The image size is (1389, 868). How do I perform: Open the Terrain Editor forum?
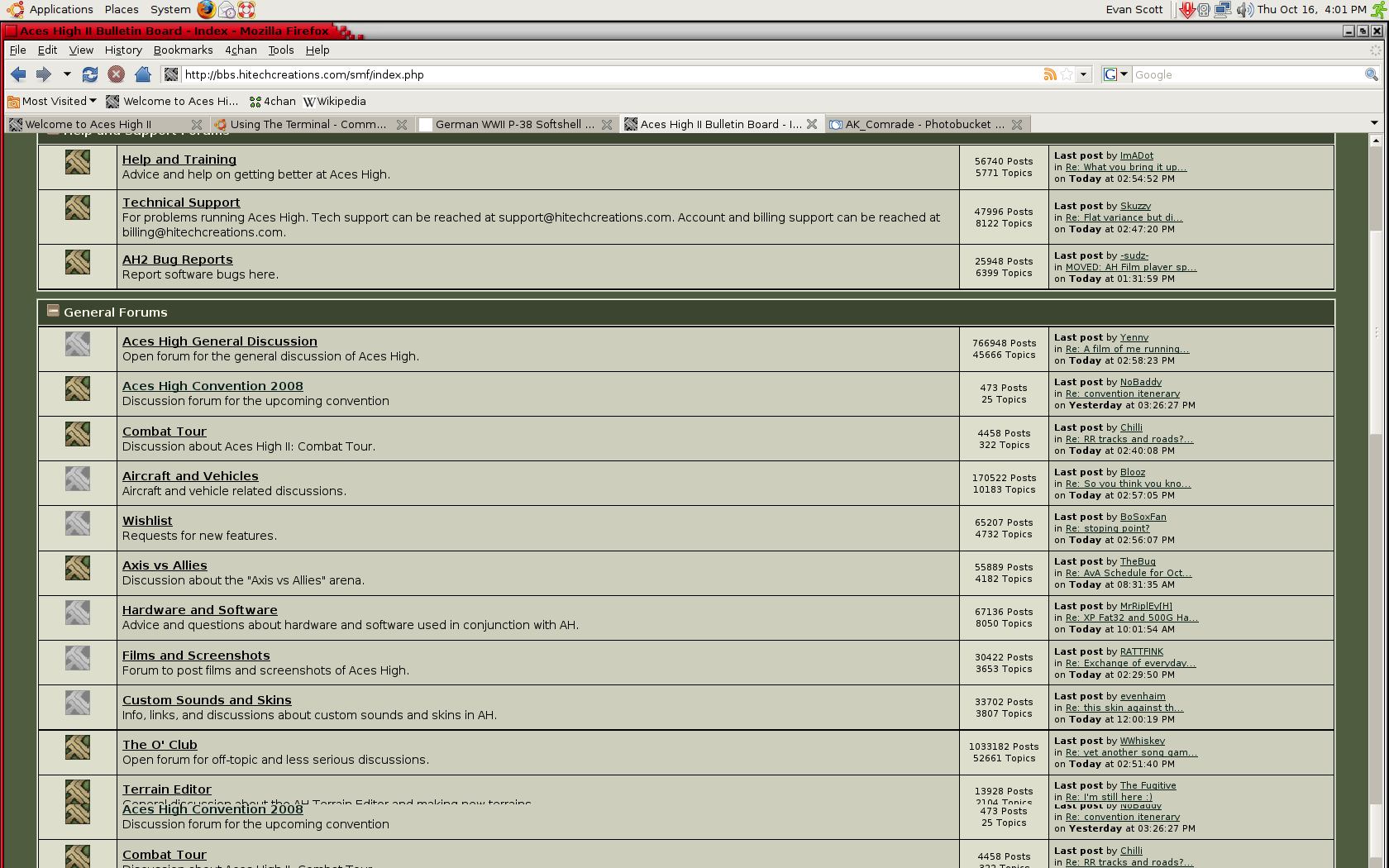(167, 789)
